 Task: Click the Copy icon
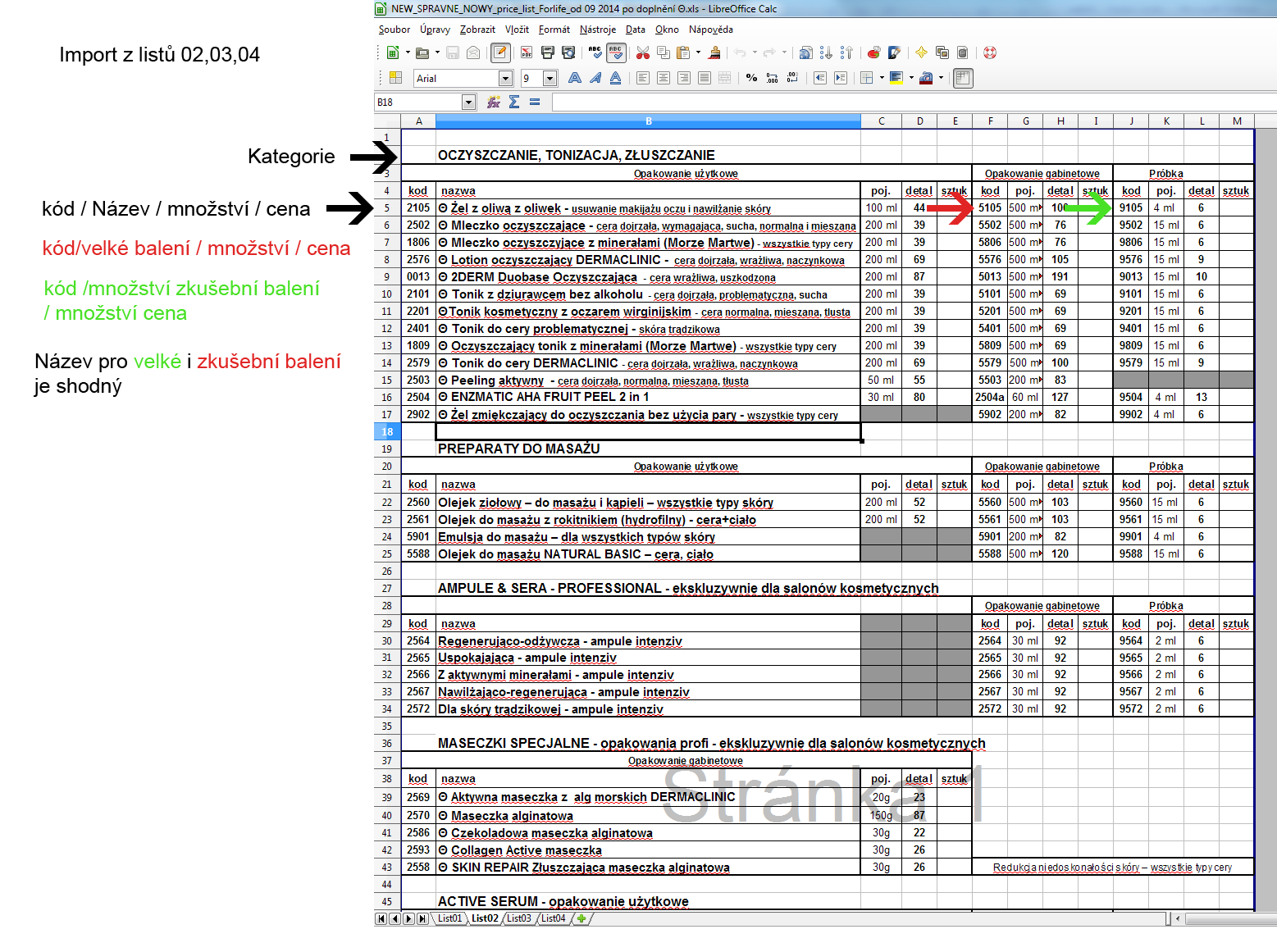coord(664,52)
